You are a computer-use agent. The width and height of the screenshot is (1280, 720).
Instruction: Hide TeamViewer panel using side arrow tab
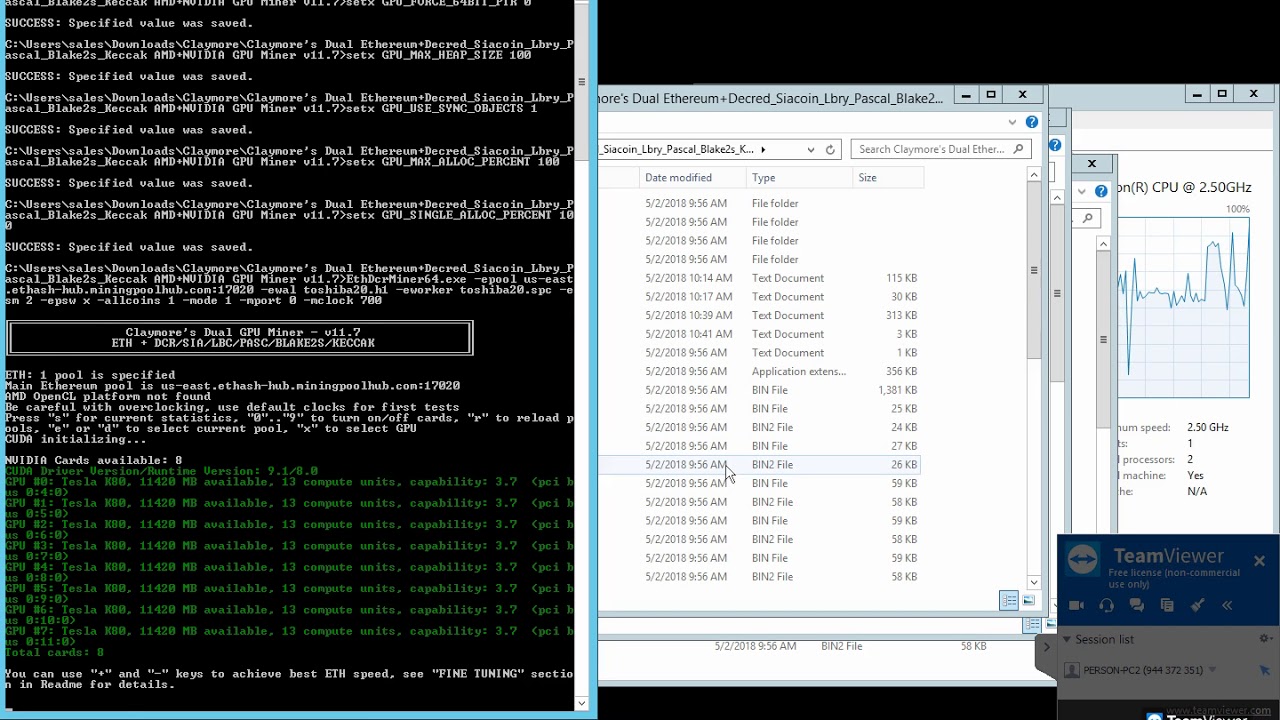[x=1046, y=647]
